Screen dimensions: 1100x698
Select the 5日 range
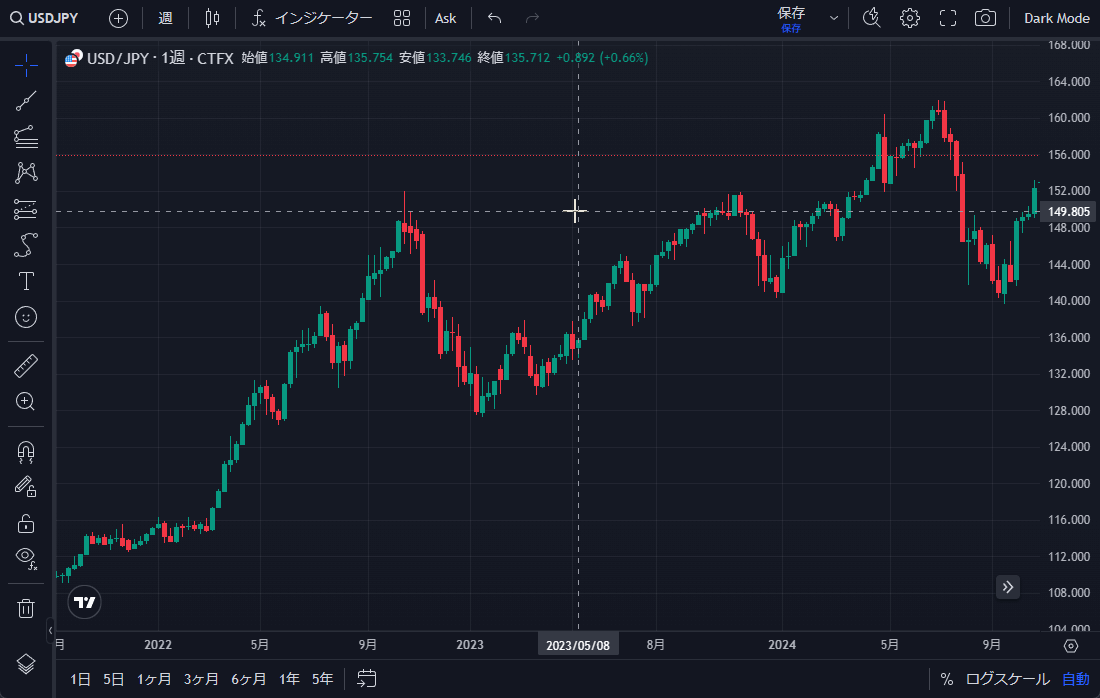pos(114,679)
